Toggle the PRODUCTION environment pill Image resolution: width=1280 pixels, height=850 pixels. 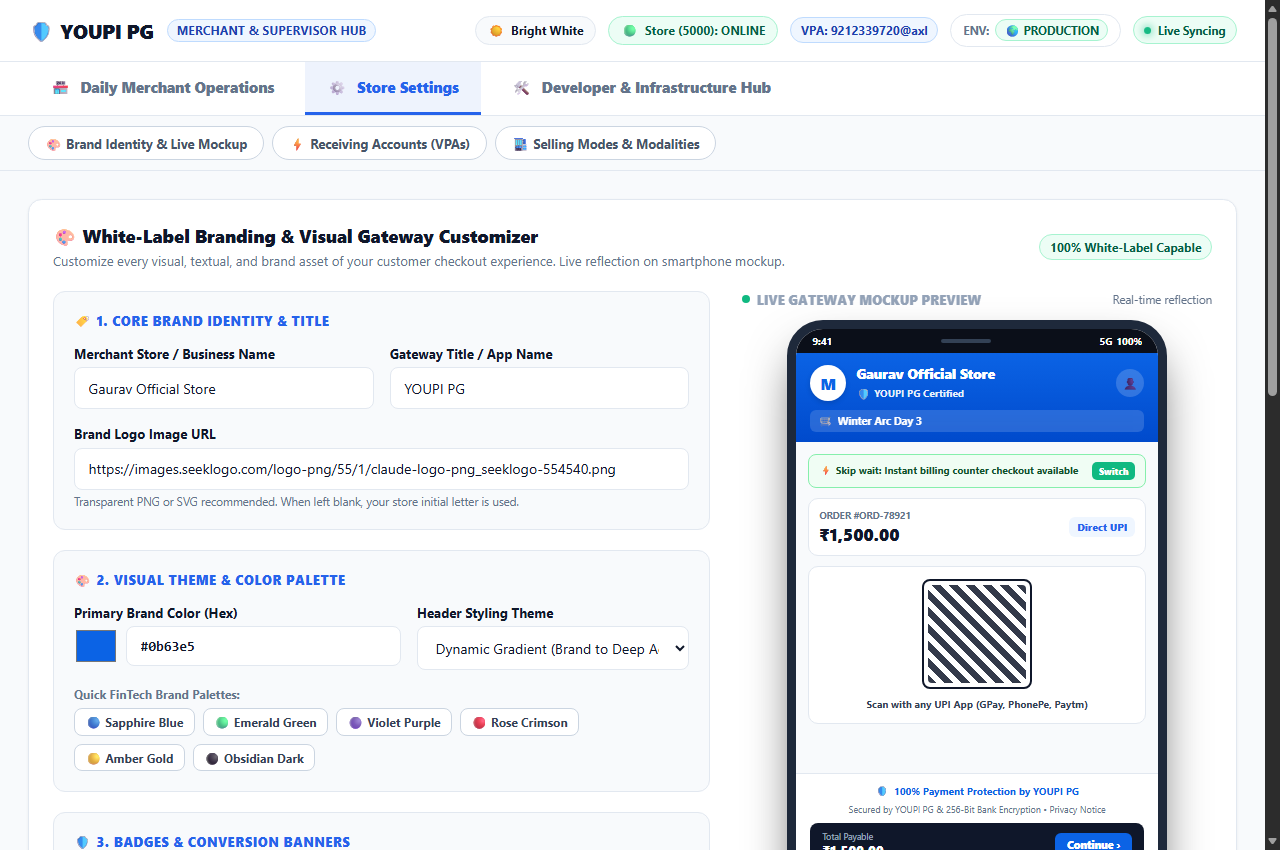[x=1052, y=31]
